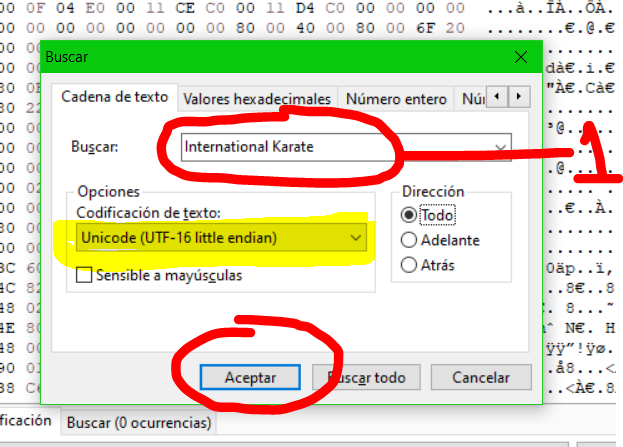
Task: Enable Sensible a mayúsculas checkbox
Action: (x=84, y=275)
